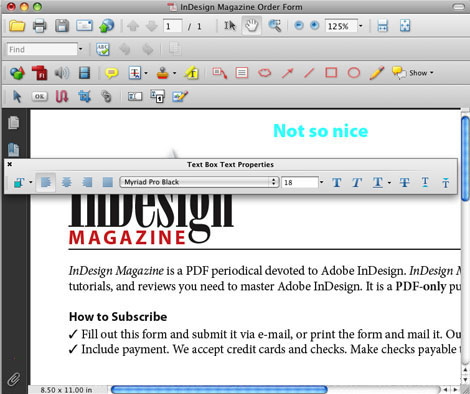
Task: Select the Sound tool speaker icon
Action: click(x=62, y=73)
